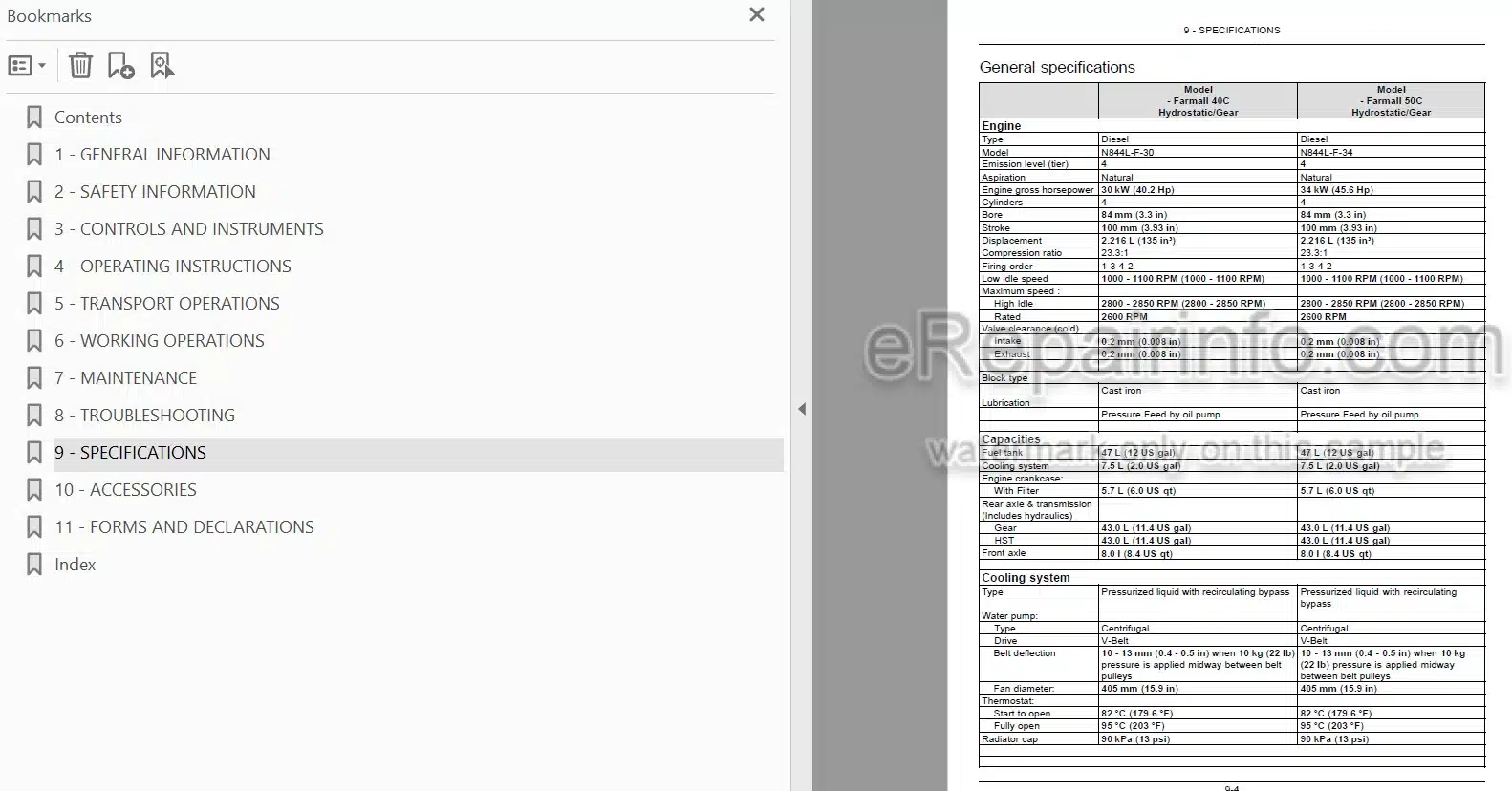Click the find bookmark icon
Viewport: 1512px width, 791px height.
(162, 65)
